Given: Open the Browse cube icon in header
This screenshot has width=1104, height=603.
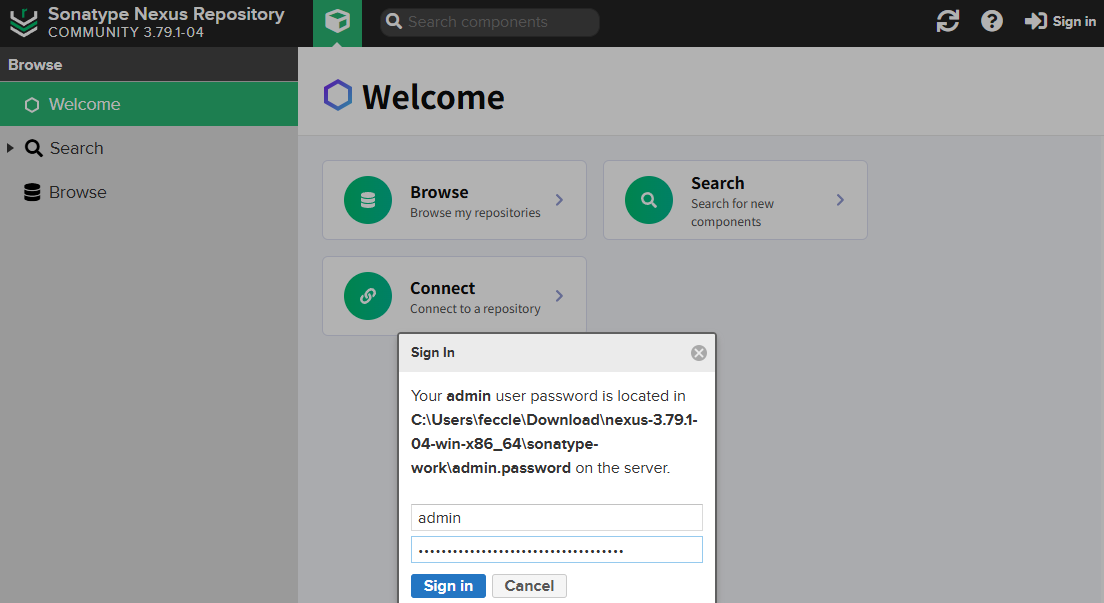Looking at the screenshot, I should (337, 22).
